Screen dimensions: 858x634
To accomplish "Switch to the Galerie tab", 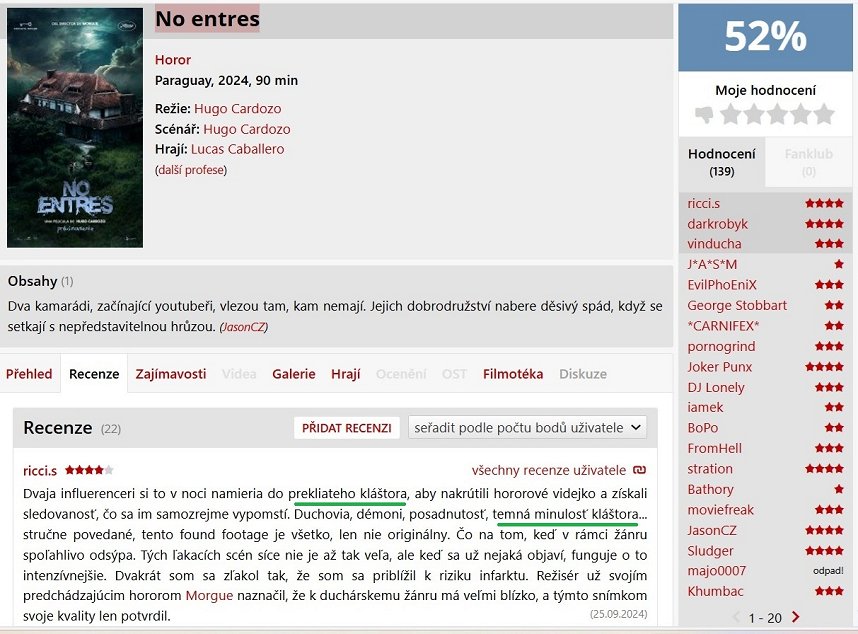I will (x=293, y=374).
